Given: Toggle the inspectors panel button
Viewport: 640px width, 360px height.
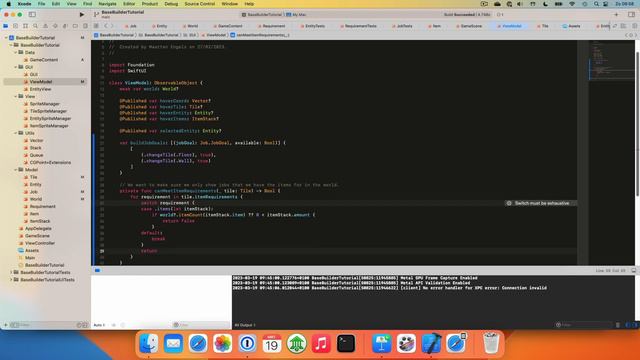Looking at the screenshot, I should [x=631, y=15].
